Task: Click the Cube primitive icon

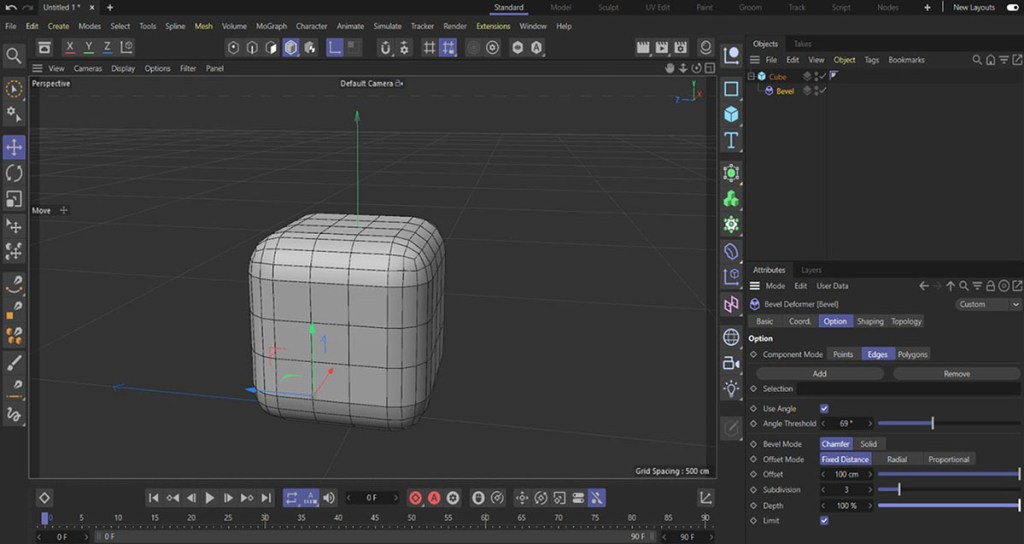Action: tap(731, 114)
